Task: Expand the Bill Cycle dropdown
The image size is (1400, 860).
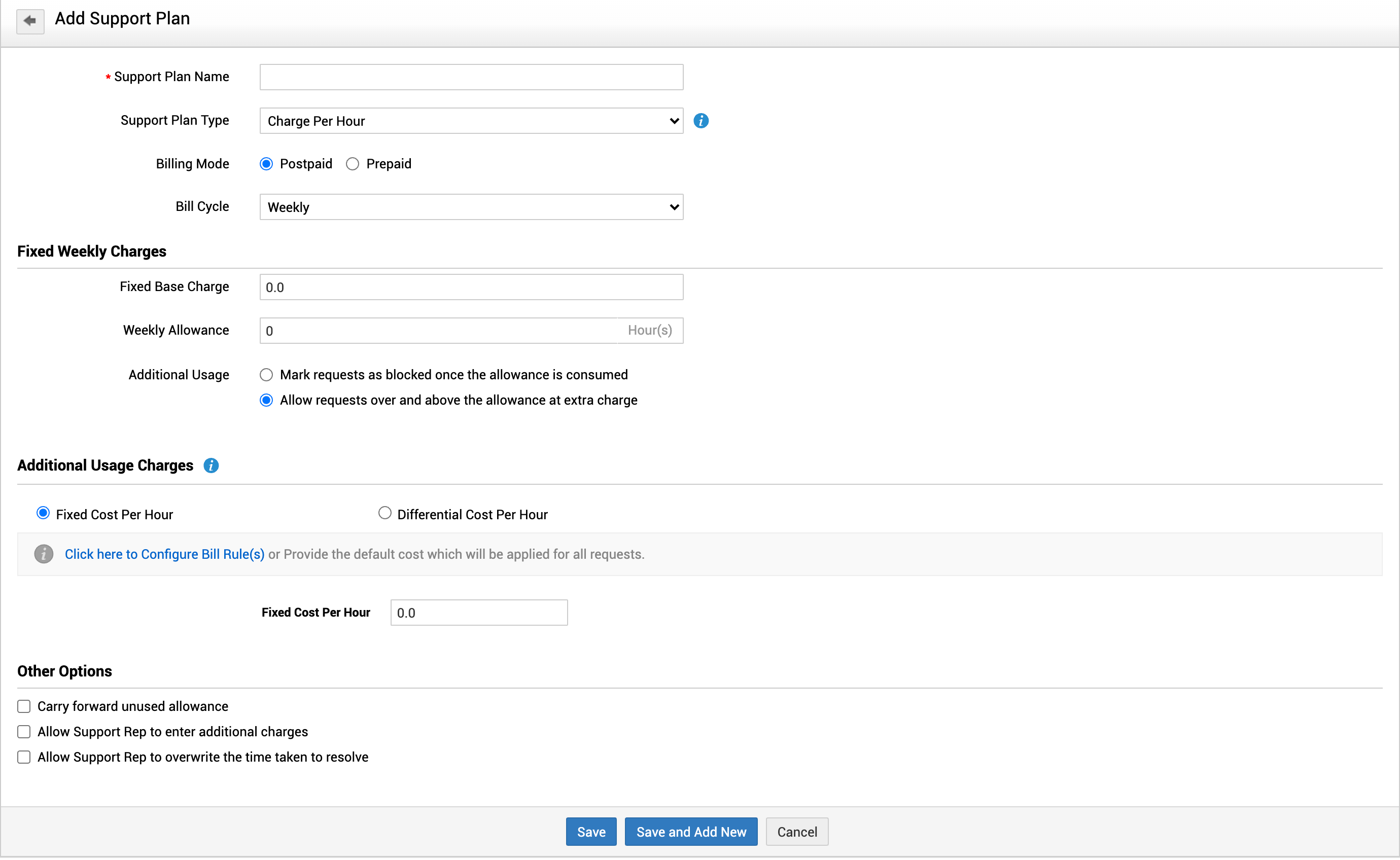Action: point(471,207)
